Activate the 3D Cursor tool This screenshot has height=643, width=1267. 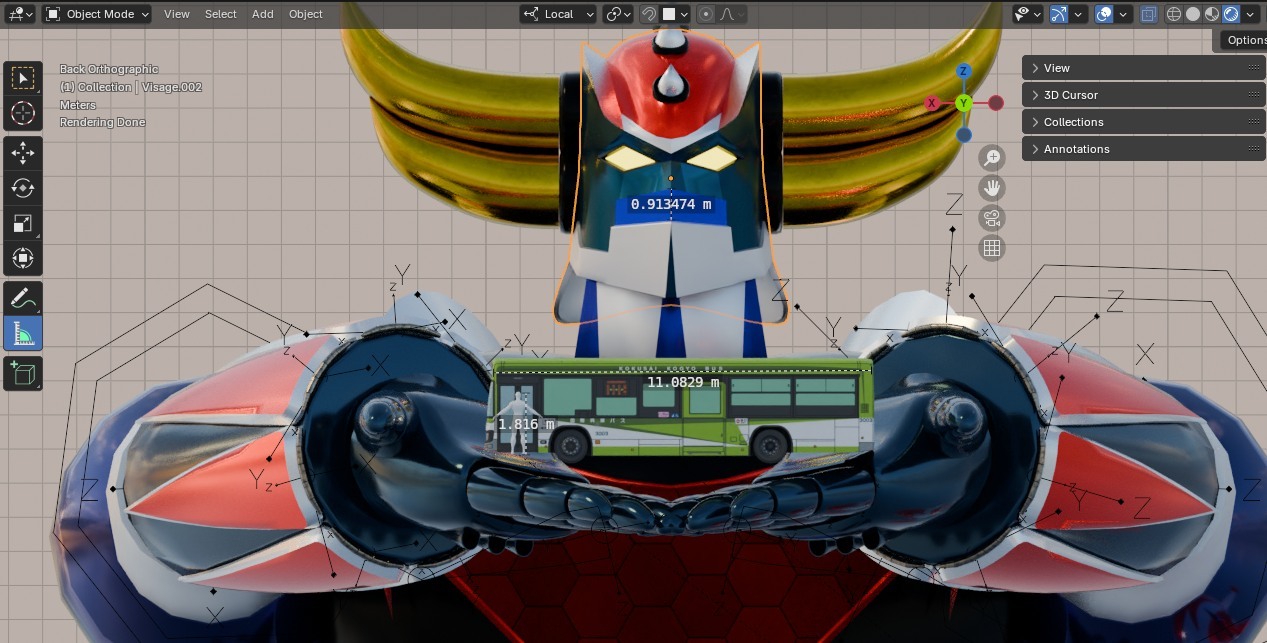[x=23, y=113]
